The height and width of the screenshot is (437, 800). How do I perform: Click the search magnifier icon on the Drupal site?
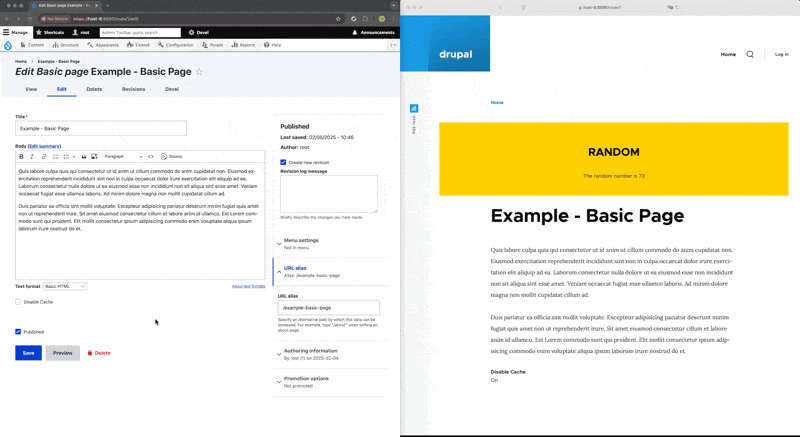point(750,54)
